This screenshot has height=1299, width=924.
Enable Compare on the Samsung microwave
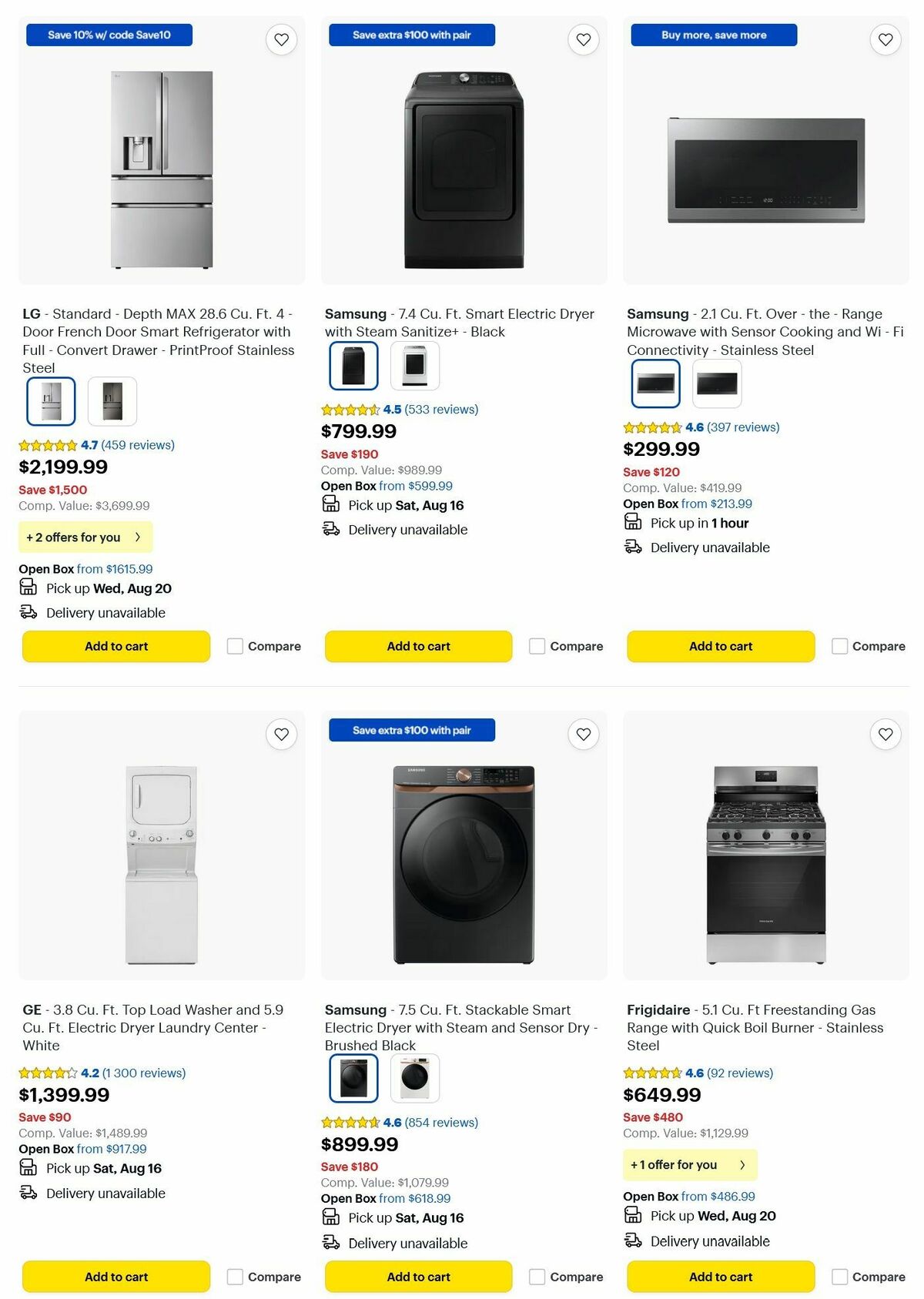point(839,646)
